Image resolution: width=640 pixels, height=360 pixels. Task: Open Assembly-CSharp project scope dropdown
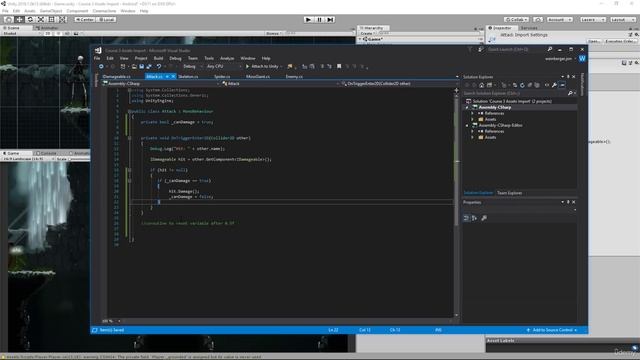161,84
